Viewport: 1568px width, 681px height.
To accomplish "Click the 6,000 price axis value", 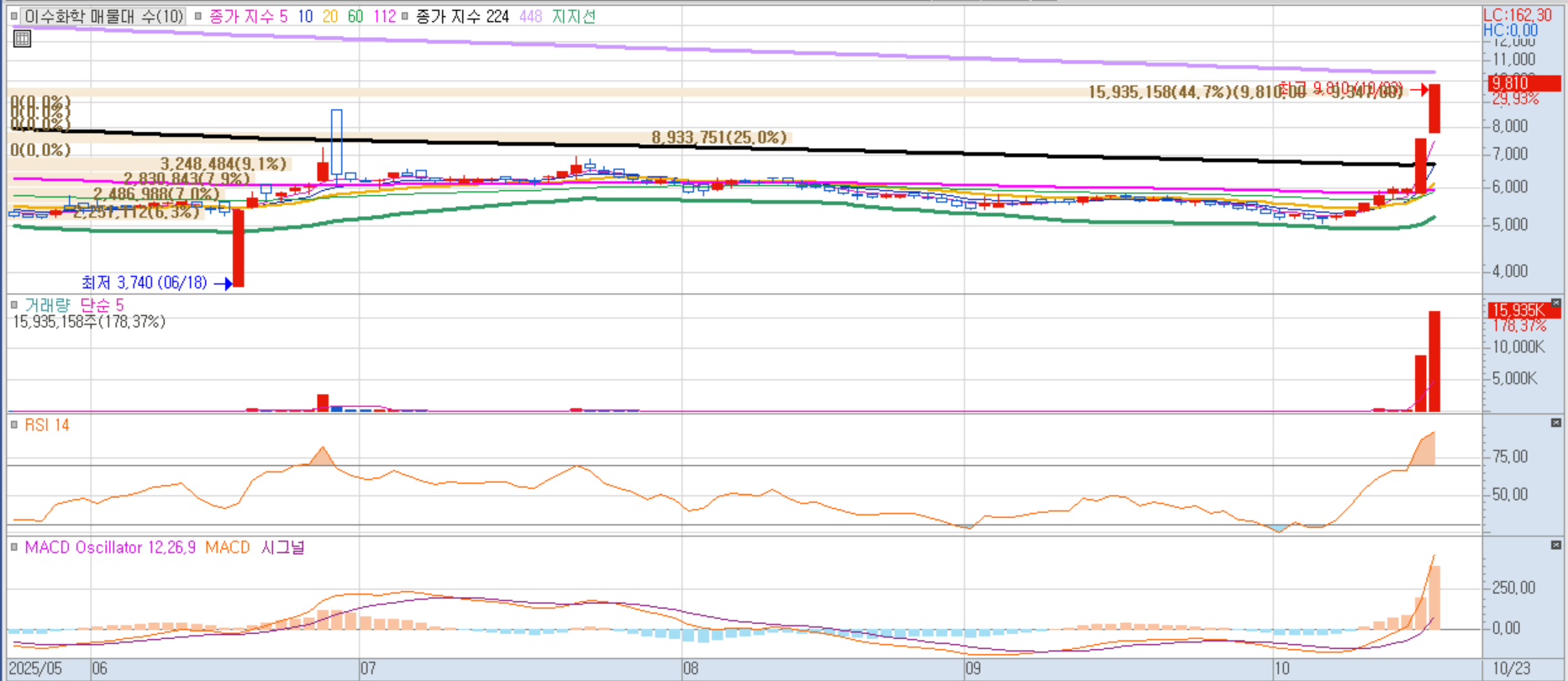I will [x=1510, y=187].
